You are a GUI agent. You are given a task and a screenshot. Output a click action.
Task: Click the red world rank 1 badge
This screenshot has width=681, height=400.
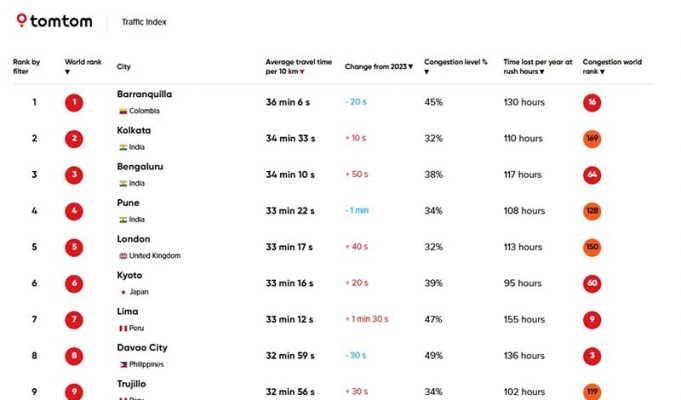click(74, 102)
